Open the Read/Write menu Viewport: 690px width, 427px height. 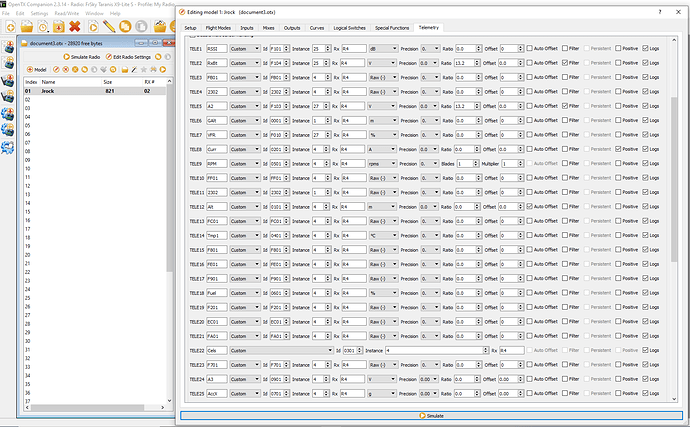coord(66,13)
